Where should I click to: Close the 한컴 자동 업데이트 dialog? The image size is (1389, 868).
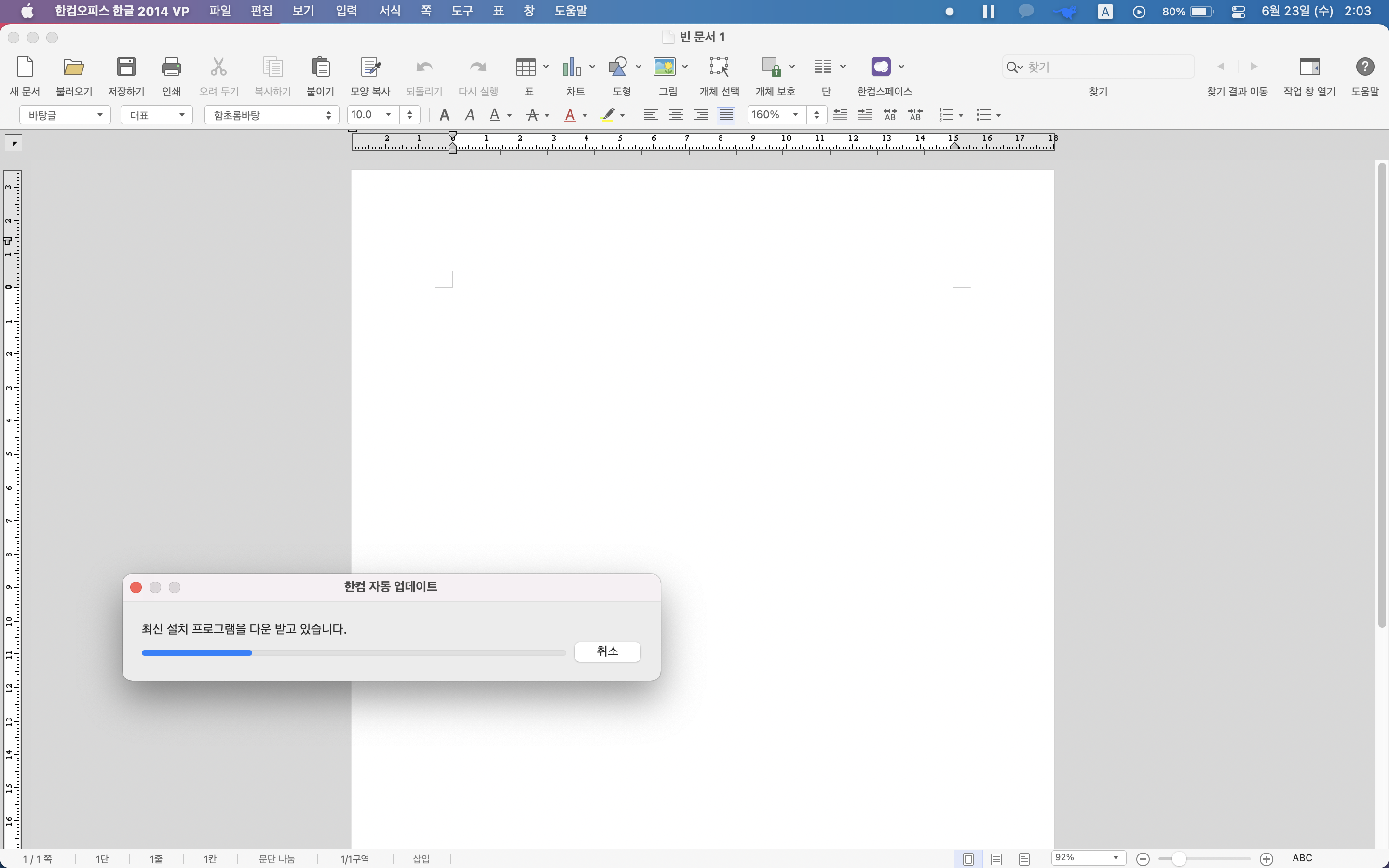pos(136,587)
